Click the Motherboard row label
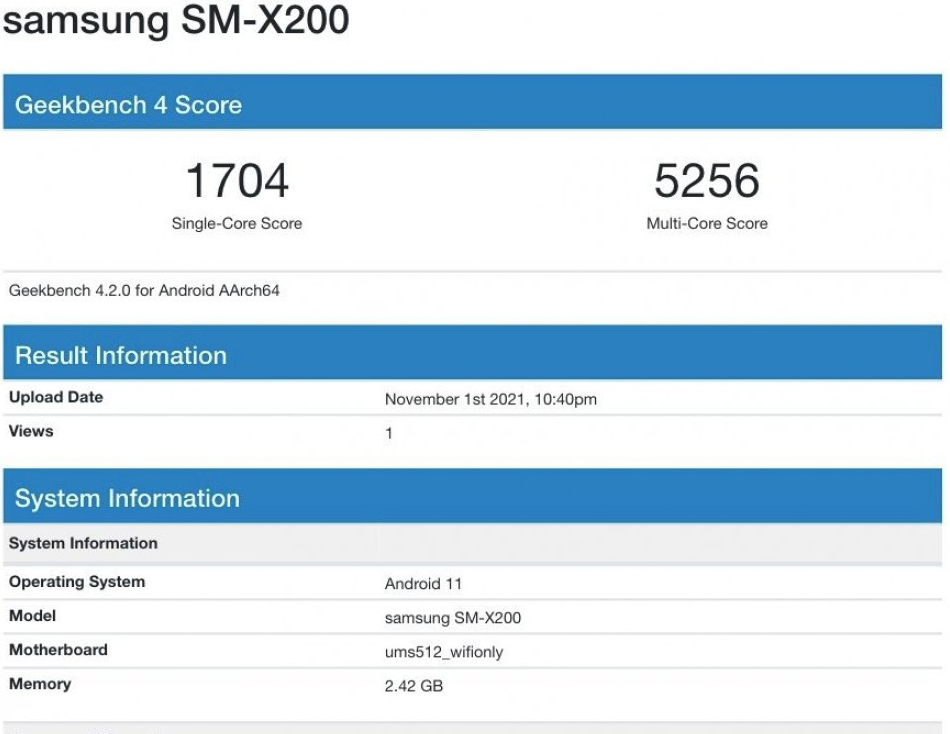This screenshot has width=950, height=734. [x=58, y=650]
